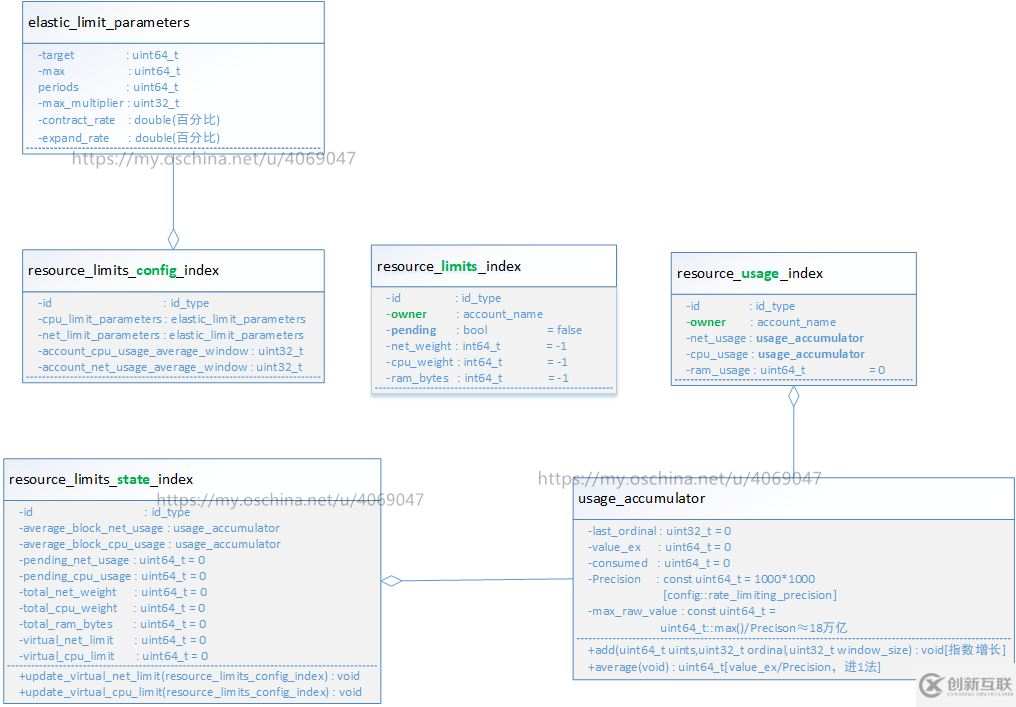
Task: Click the aggregation diamond below resource_usage_index
Action: click(794, 396)
